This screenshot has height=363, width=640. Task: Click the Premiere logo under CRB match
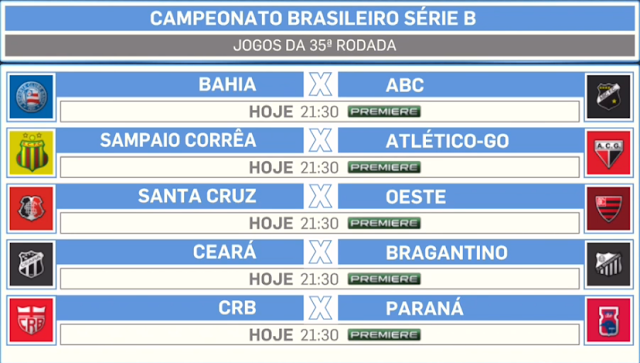tap(384, 335)
